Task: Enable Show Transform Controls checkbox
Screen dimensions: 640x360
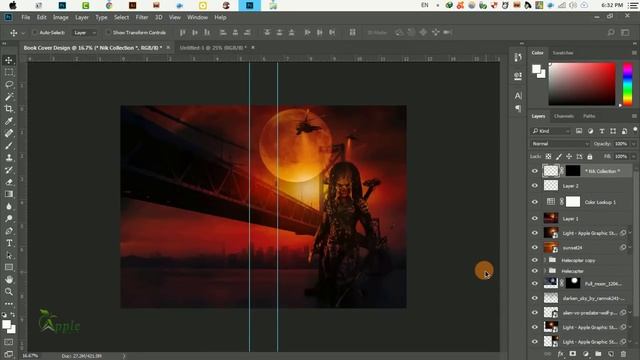Action: 108,32
